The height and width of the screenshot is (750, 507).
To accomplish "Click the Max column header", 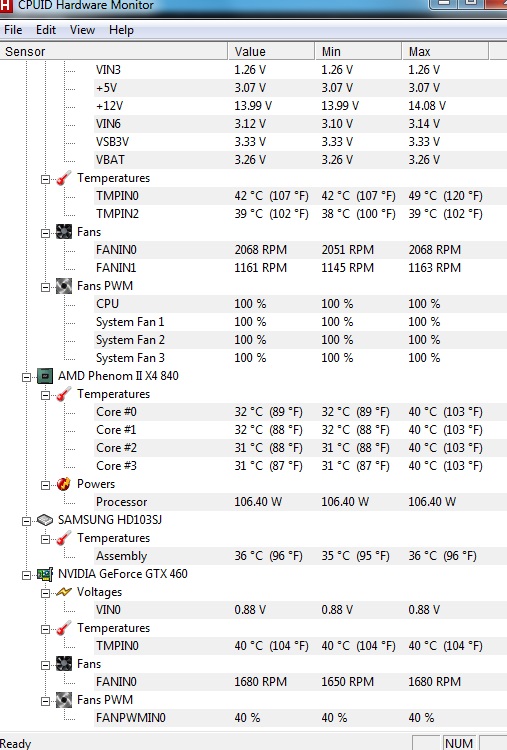I will [445, 51].
